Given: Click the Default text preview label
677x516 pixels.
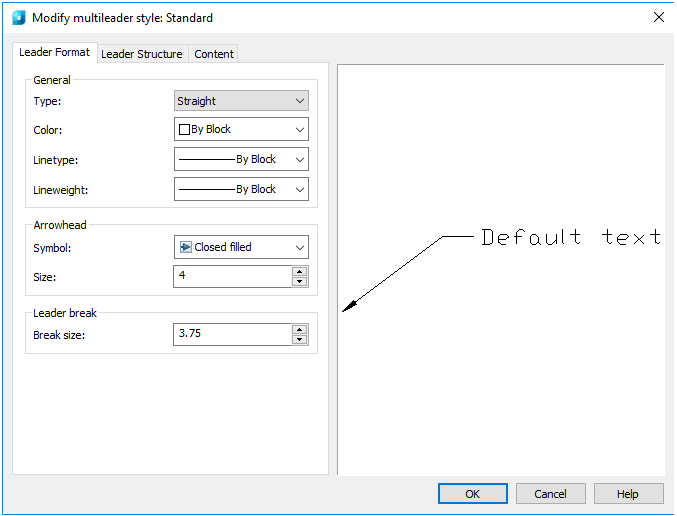Looking at the screenshot, I should pyautogui.click(x=571, y=237).
